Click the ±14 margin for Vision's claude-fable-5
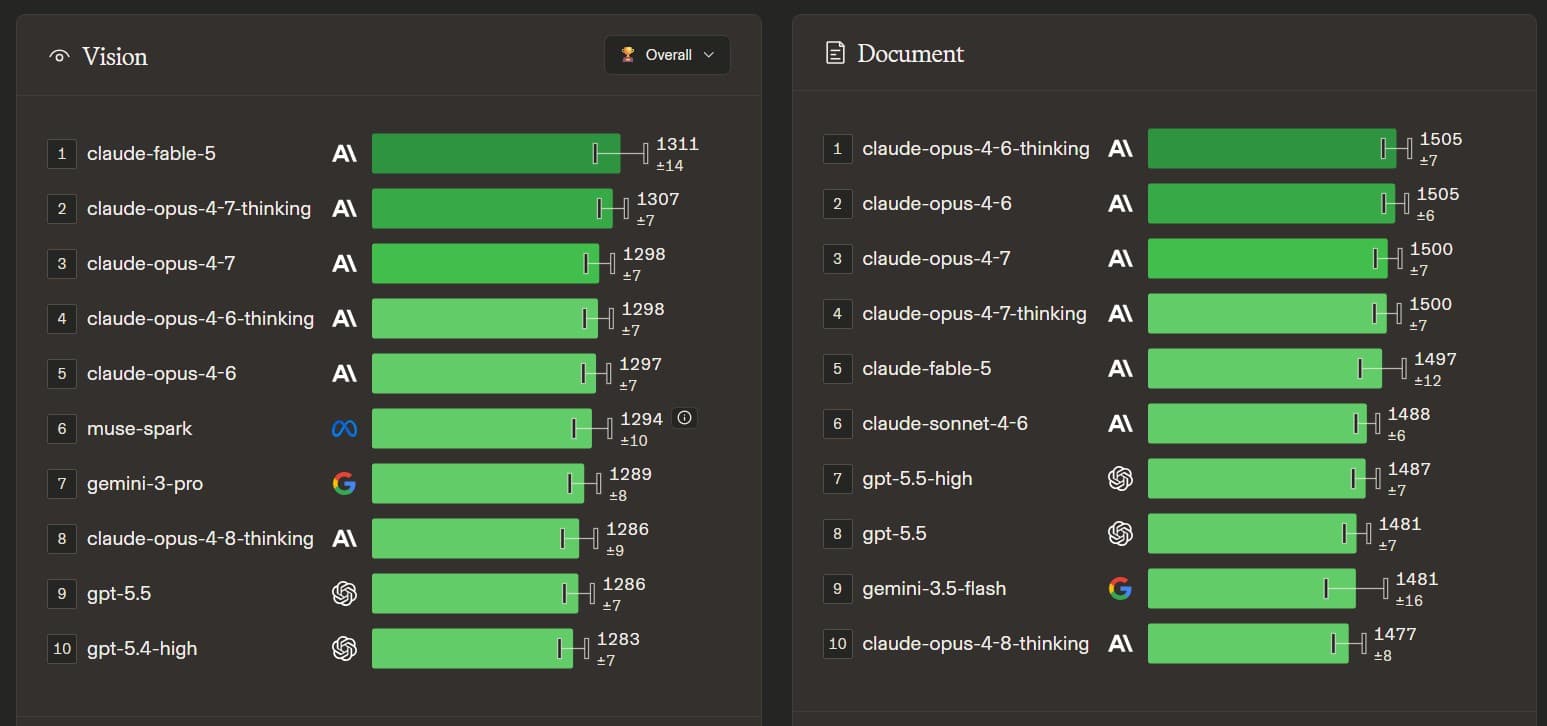 point(670,166)
